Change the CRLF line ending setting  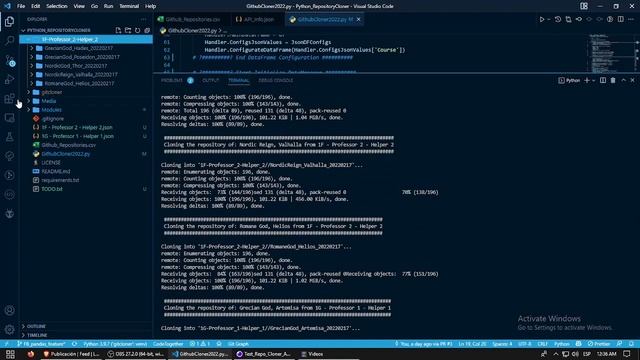pyautogui.click(x=542, y=344)
